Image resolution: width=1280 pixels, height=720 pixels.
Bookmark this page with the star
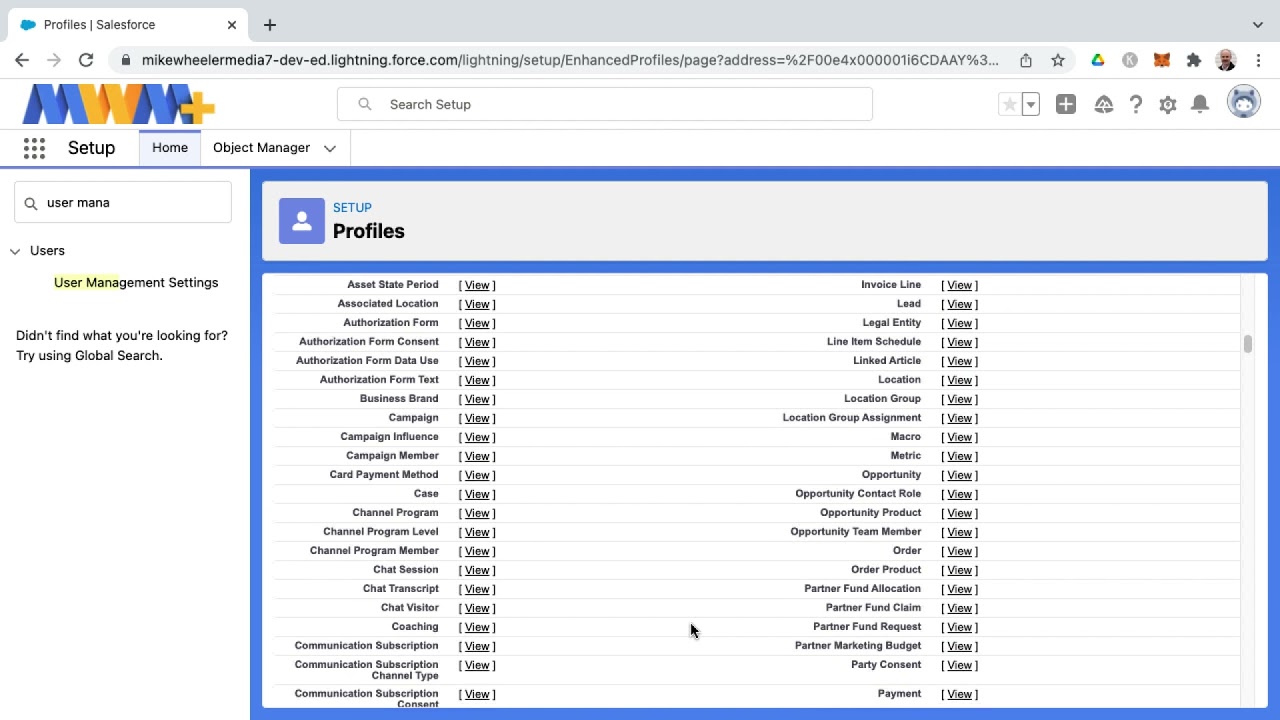tap(1058, 60)
